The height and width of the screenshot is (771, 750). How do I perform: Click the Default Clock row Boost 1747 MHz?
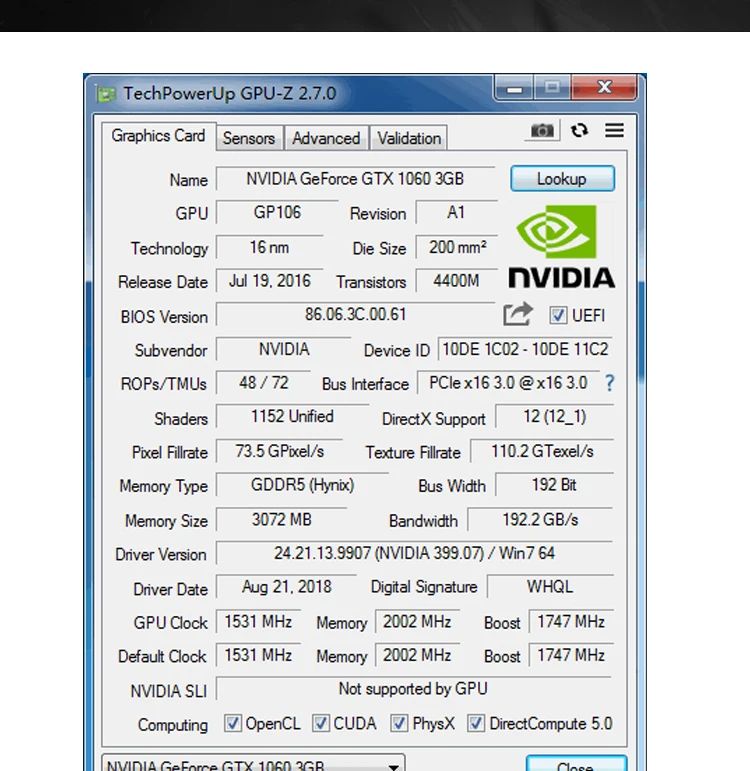point(571,655)
